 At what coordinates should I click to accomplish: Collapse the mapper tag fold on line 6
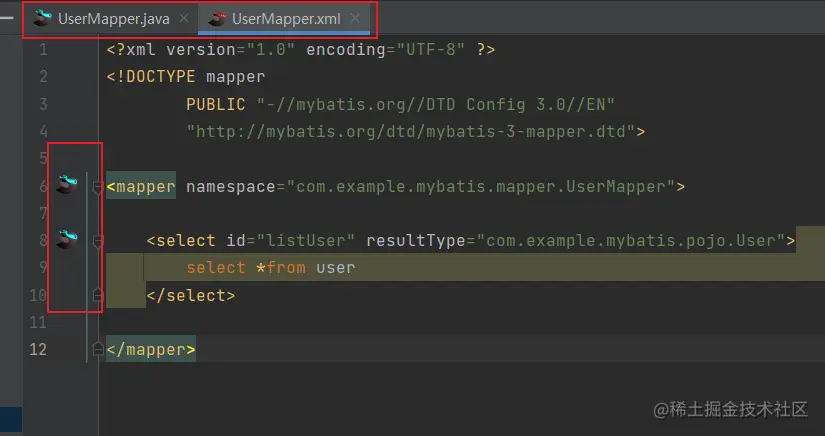click(97, 187)
